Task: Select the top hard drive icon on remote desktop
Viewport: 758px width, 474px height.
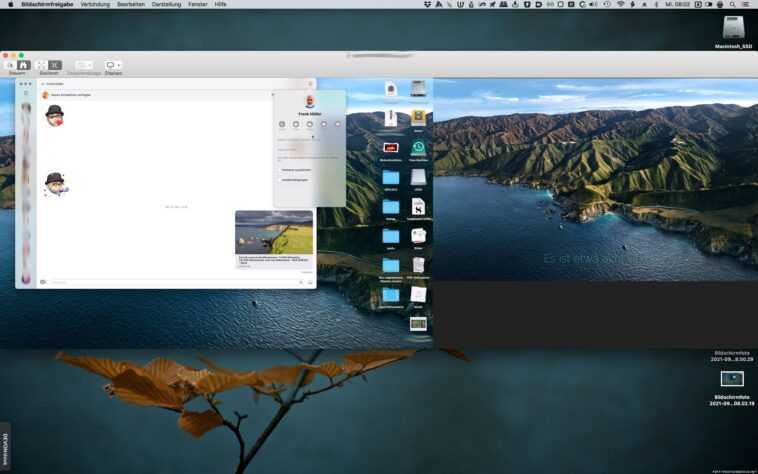Action: (418, 90)
